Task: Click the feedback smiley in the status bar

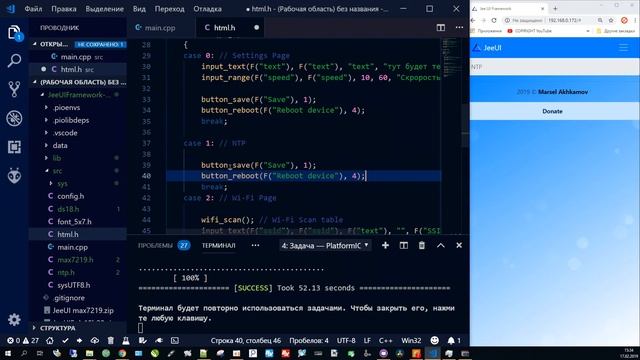Action: tap(435, 340)
